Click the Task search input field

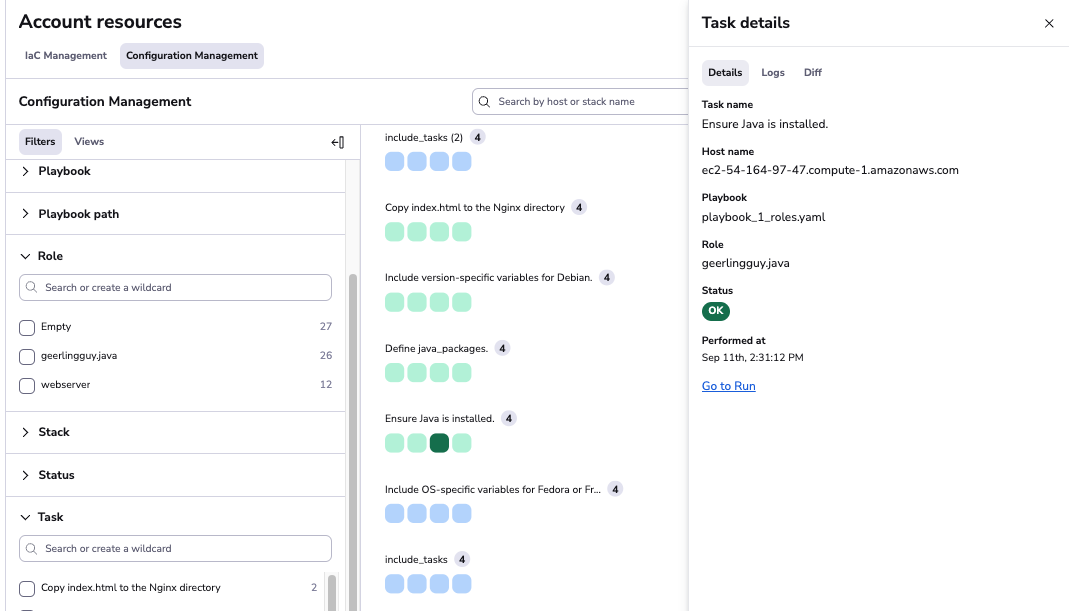pyautogui.click(x=175, y=548)
